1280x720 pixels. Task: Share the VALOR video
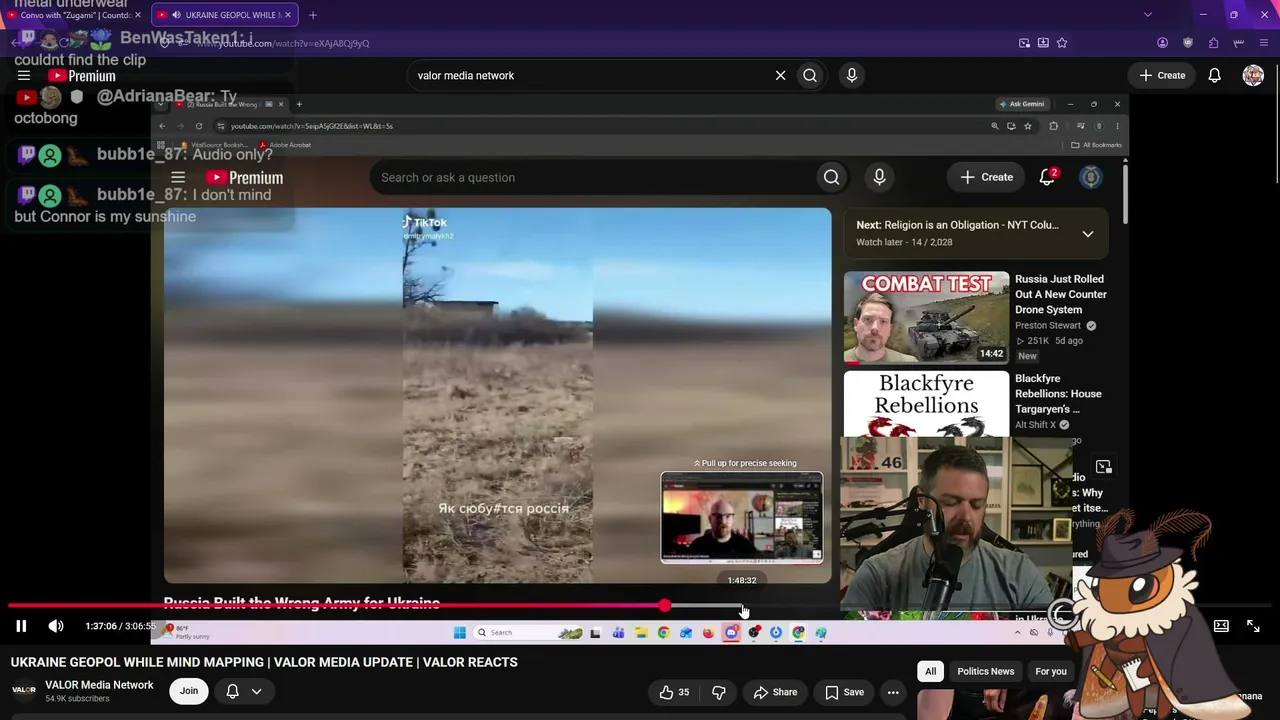[x=775, y=692]
